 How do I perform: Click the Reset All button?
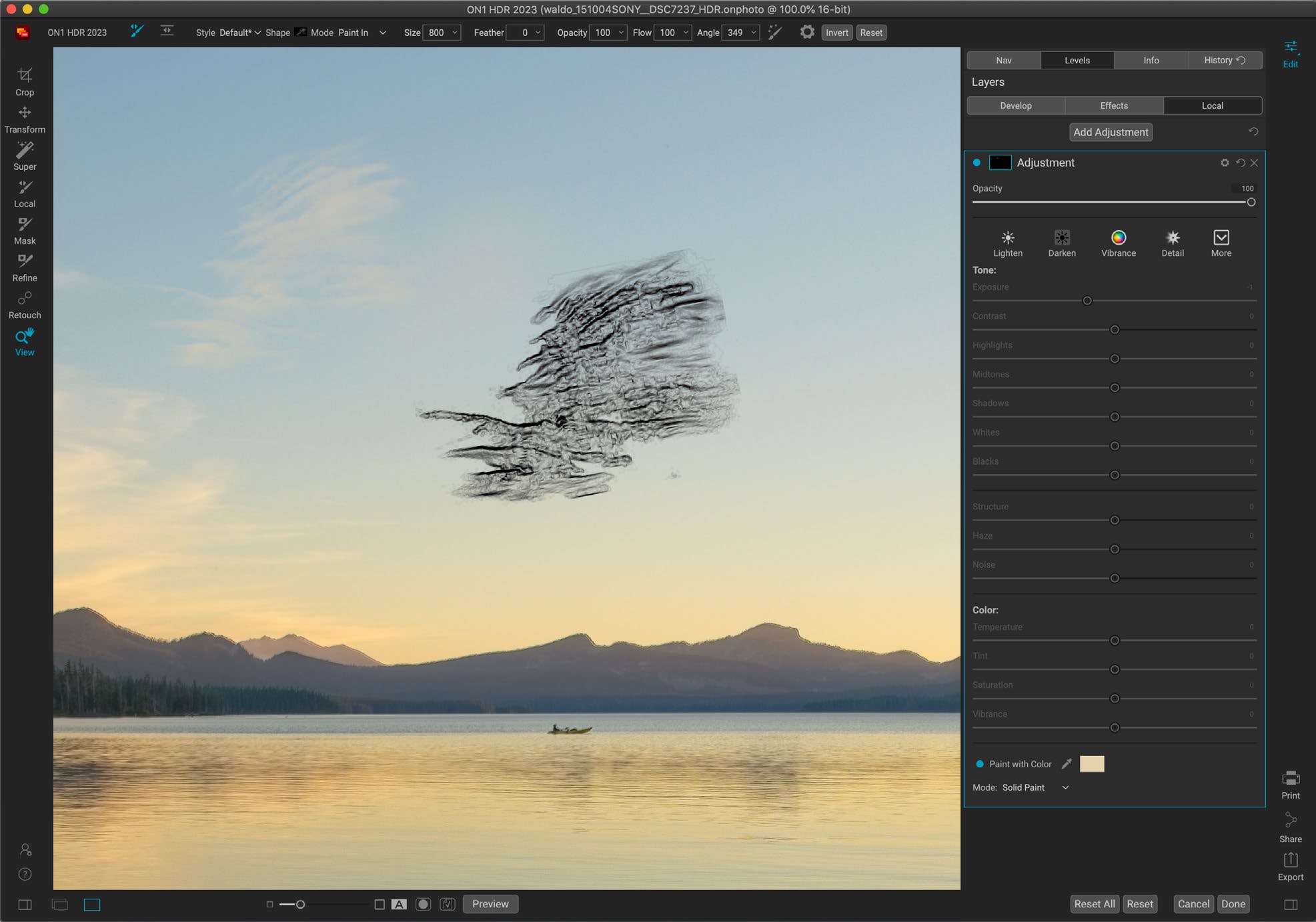[x=1094, y=904]
